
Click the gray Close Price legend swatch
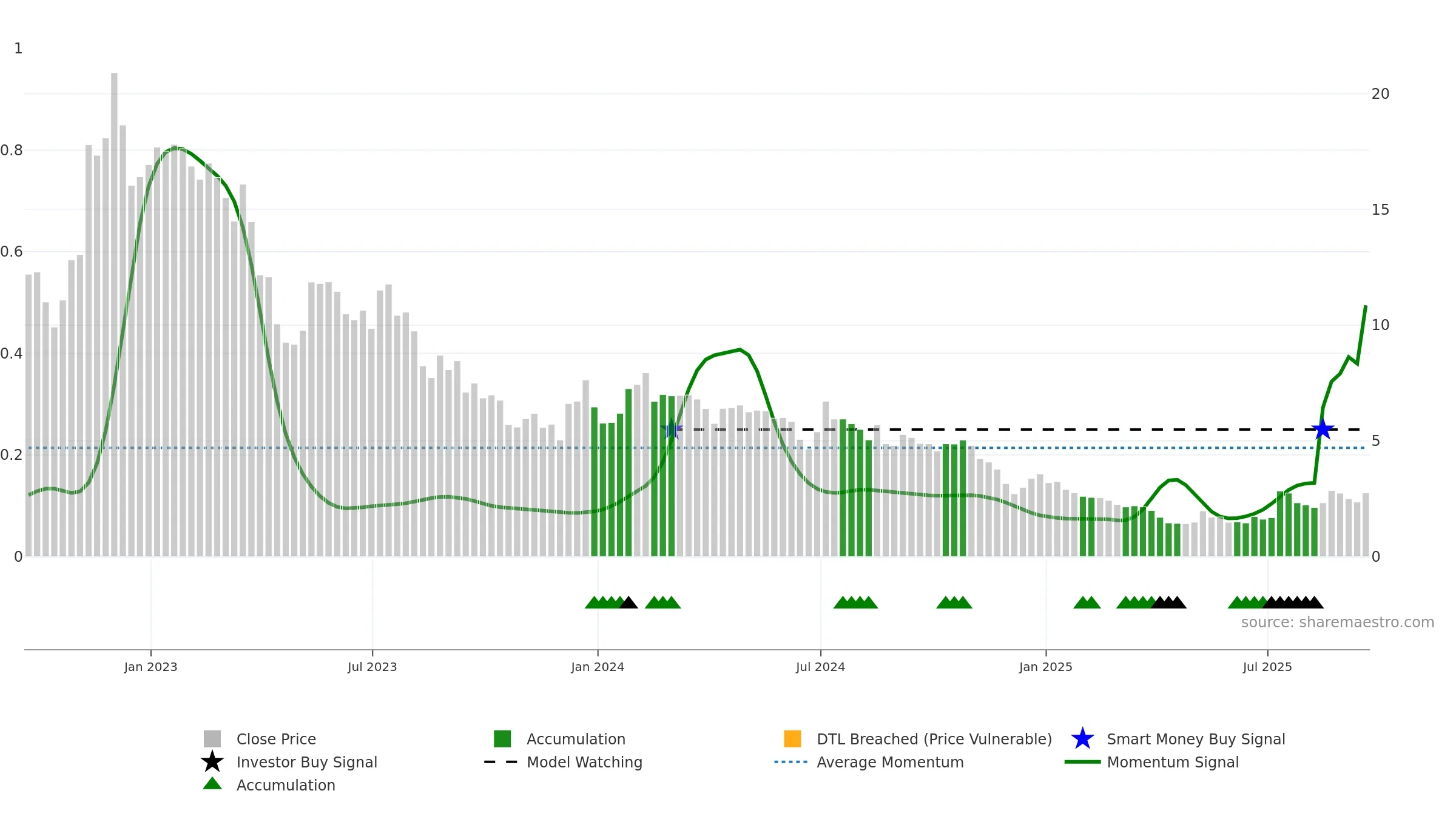(212, 739)
